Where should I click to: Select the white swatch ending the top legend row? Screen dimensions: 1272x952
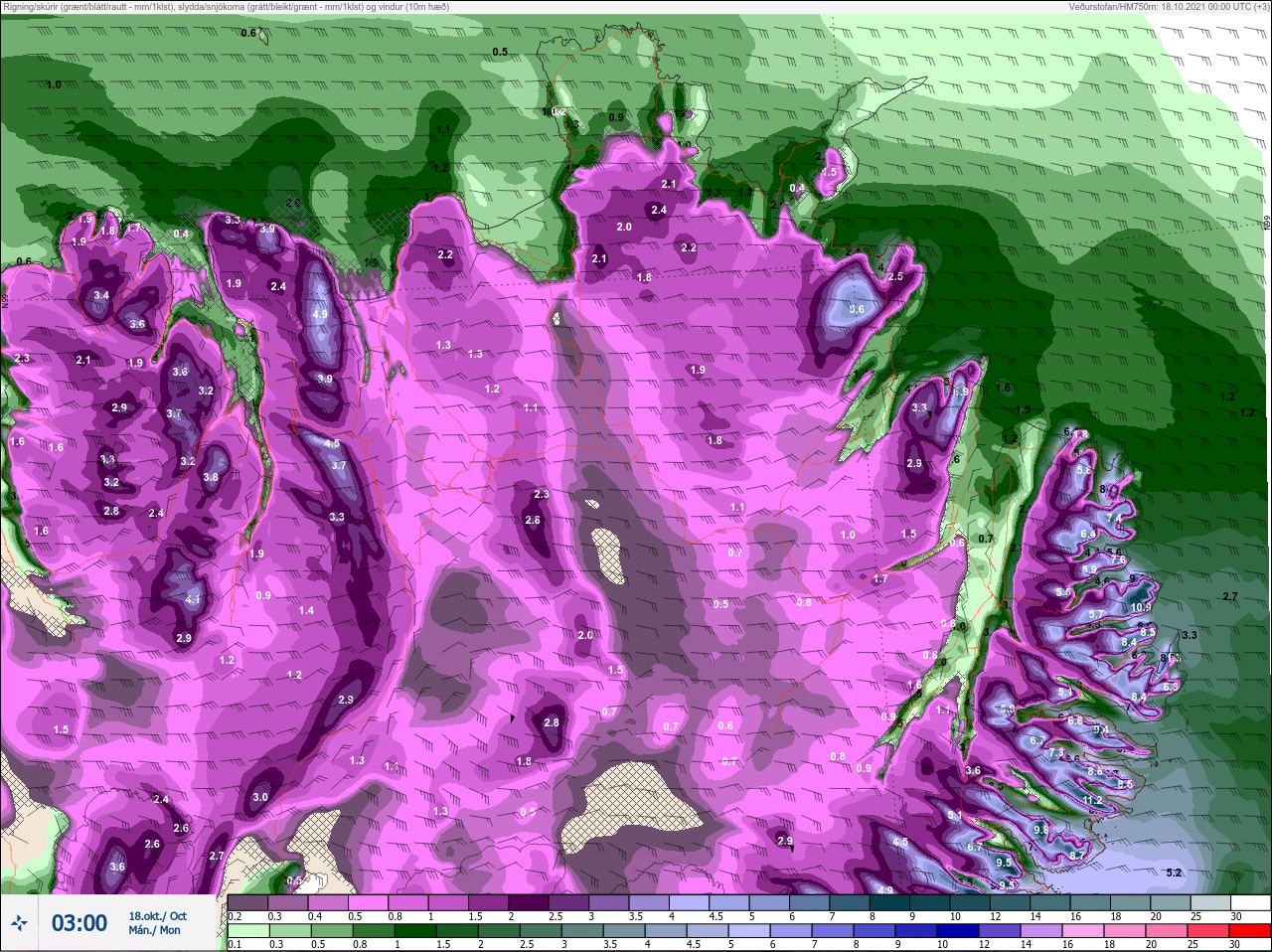pyautogui.click(x=1253, y=903)
